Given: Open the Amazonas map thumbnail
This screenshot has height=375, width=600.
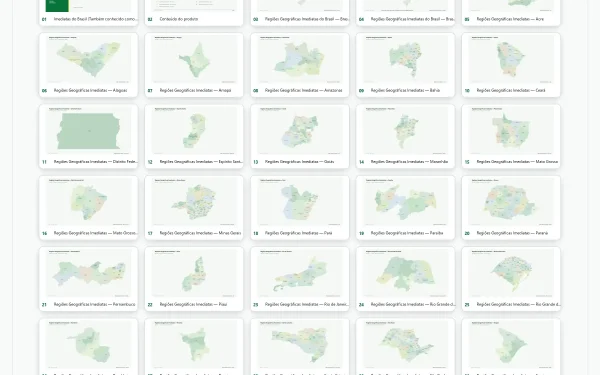Looking at the screenshot, I should click(300, 59).
